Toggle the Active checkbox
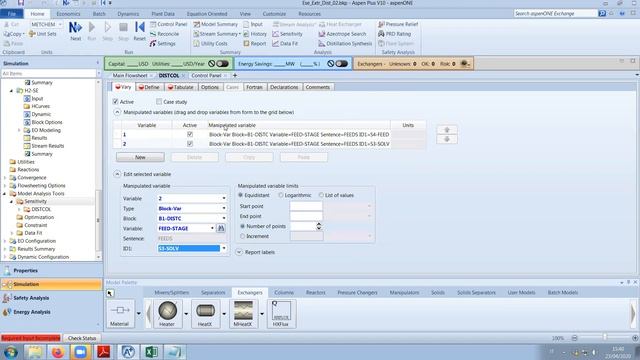 tap(116, 102)
